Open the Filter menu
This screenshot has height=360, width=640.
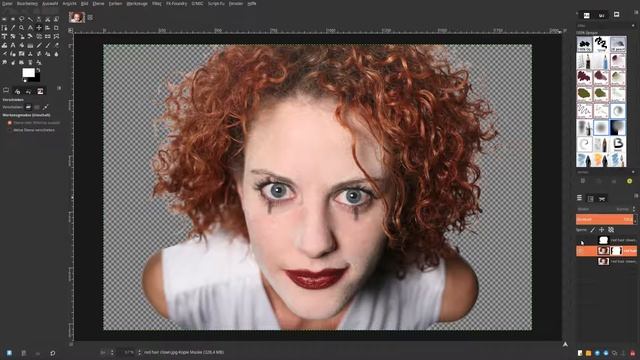coord(157,3)
